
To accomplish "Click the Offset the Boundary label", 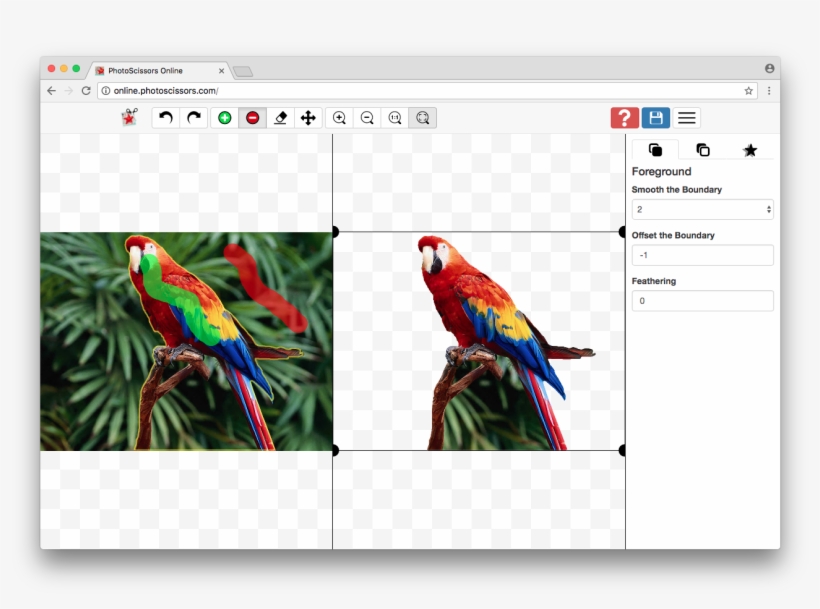I will [673, 235].
